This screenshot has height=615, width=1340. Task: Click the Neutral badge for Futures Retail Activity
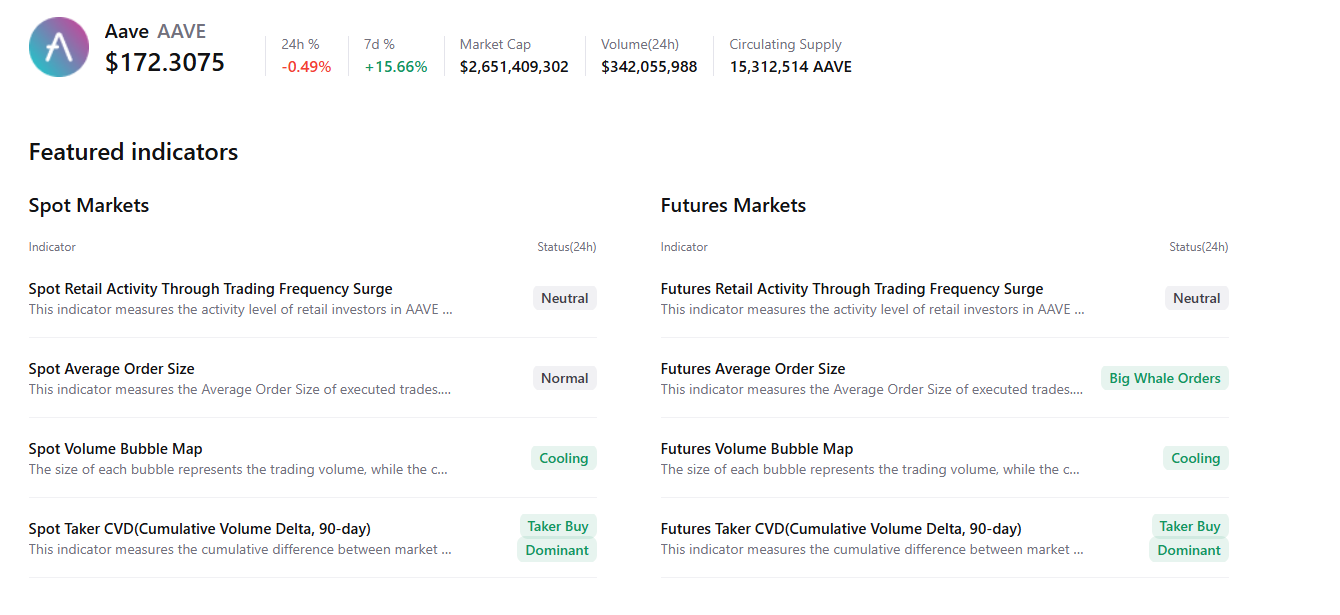click(x=1196, y=297)
